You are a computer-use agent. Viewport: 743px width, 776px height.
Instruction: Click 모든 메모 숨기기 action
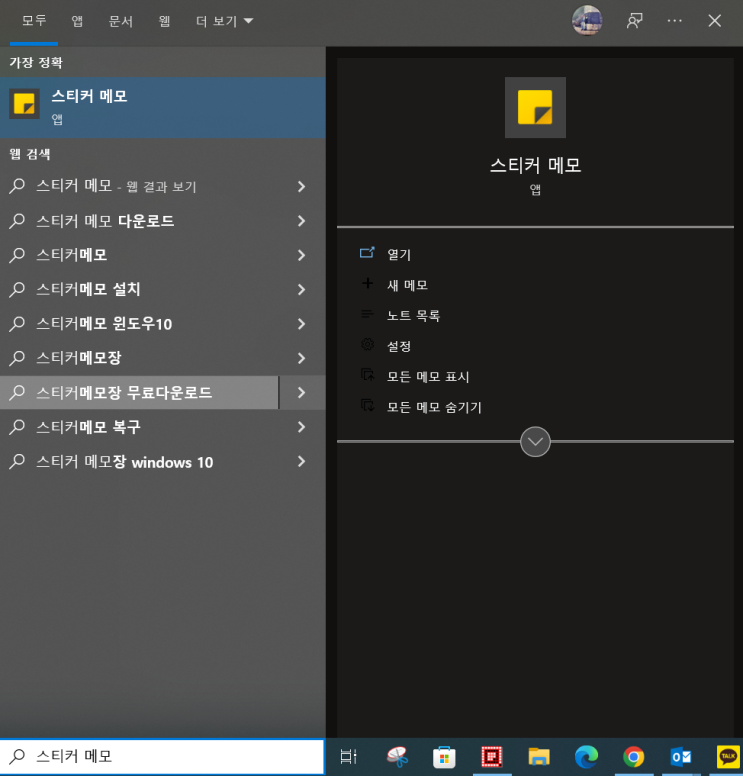(x=434, y=407)
